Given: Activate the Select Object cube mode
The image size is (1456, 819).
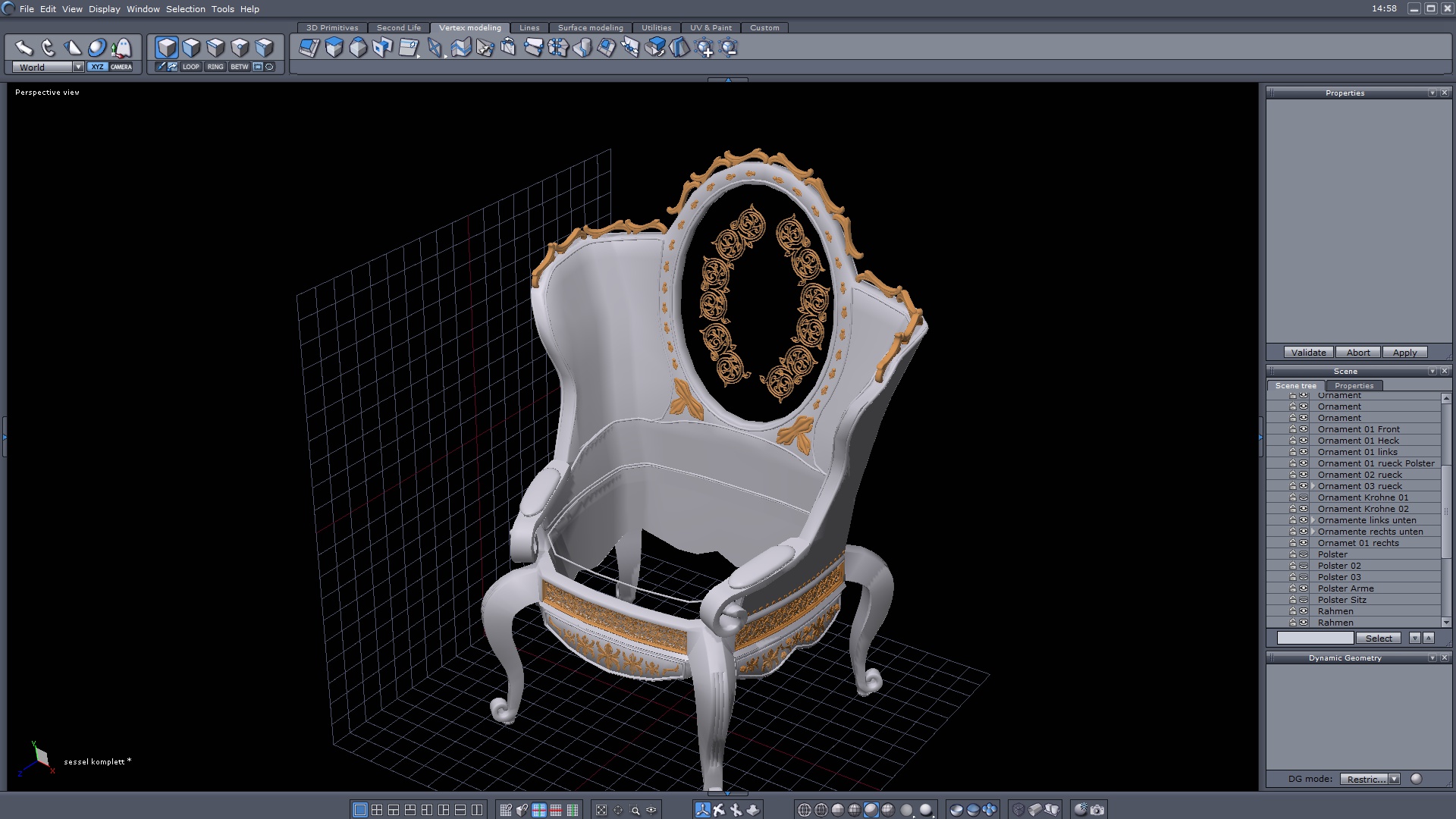Looking at the screenshot, I should pyautogui.click(x=167, y=48).
